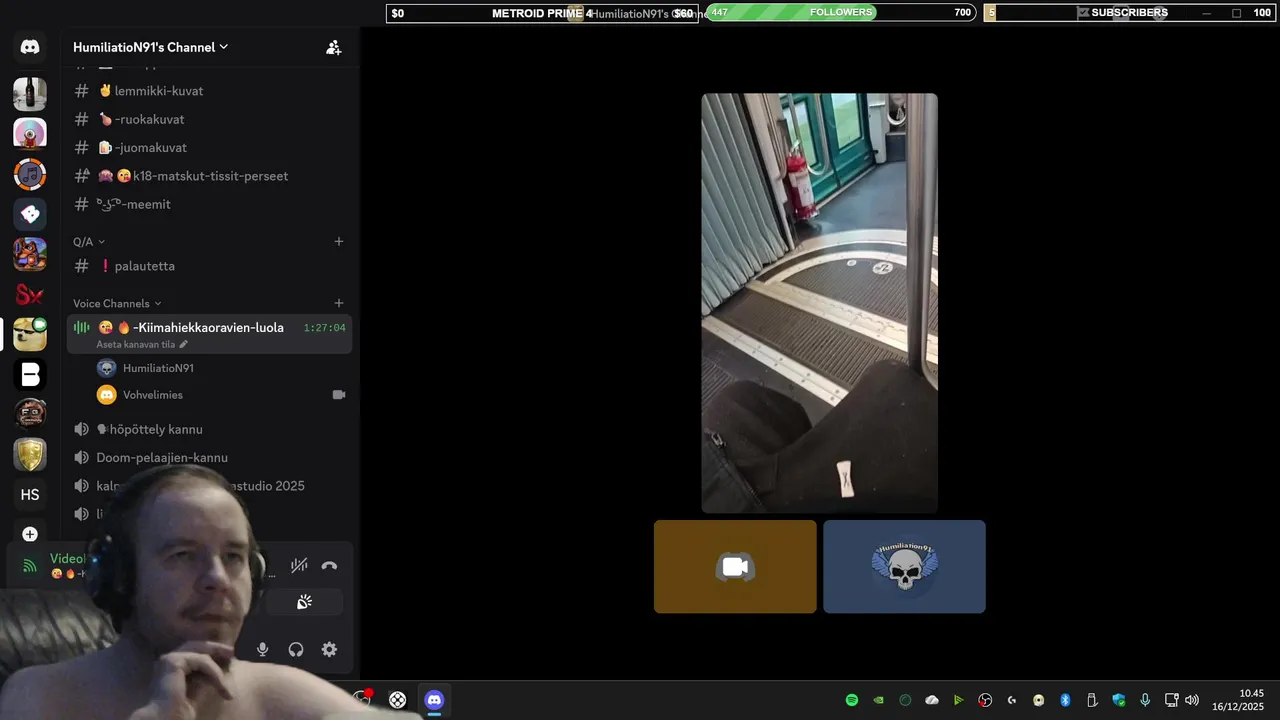Edit 'Aseta kanavan tila' channel status

142,344
